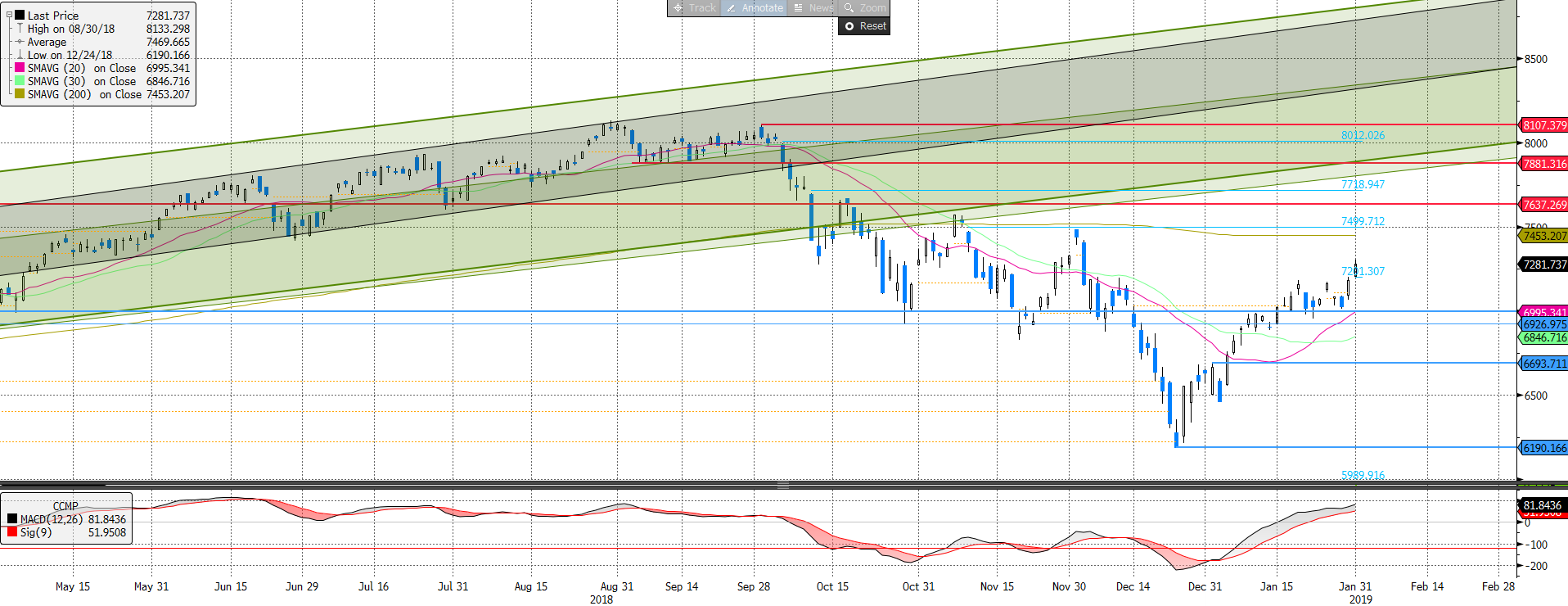This screenshot has width=1568, height=606.
Task: Click the pink SMAVG (20) color swatch
Action: pos(20,68)
